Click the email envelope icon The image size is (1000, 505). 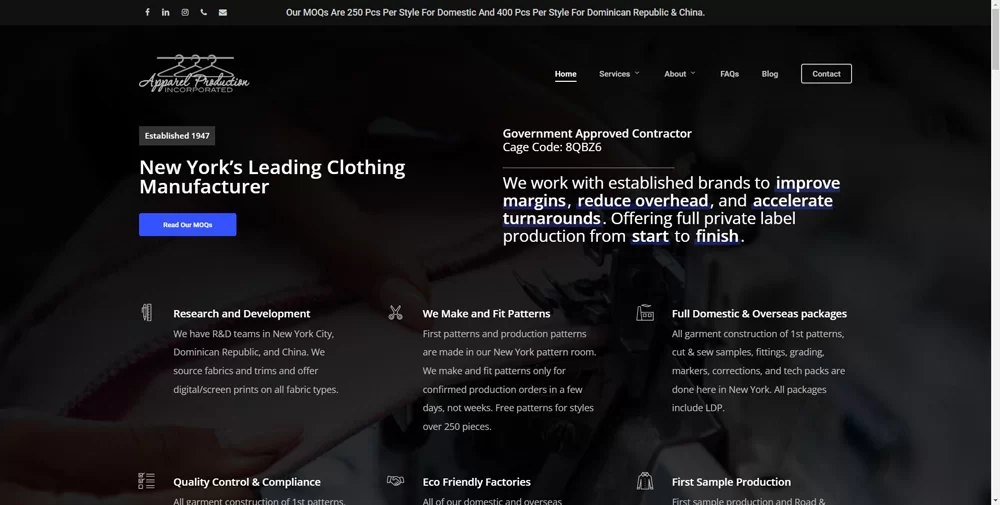pos(223,12)
